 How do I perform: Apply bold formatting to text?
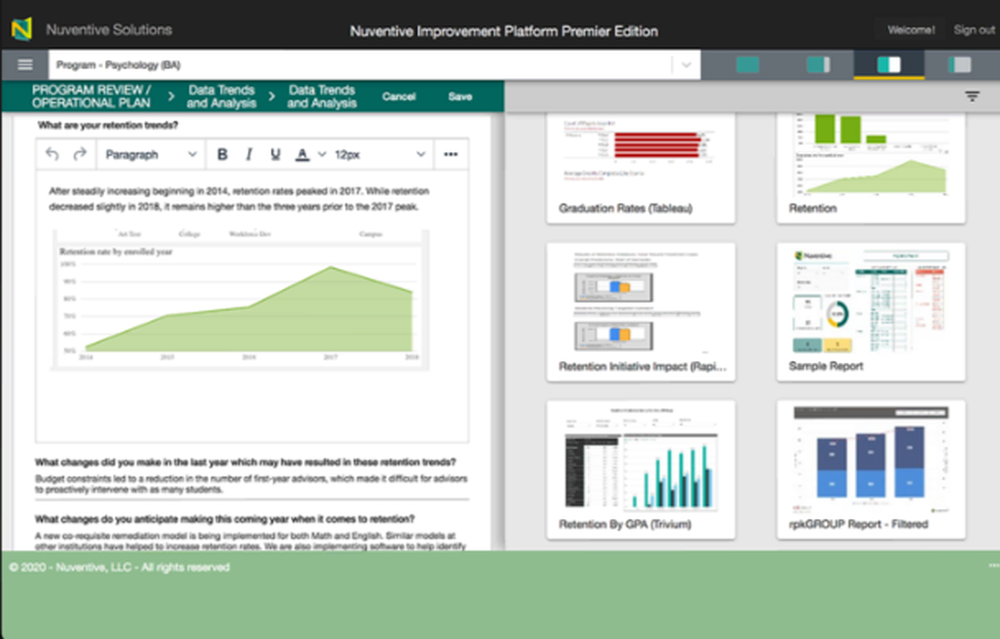point(221,154)
